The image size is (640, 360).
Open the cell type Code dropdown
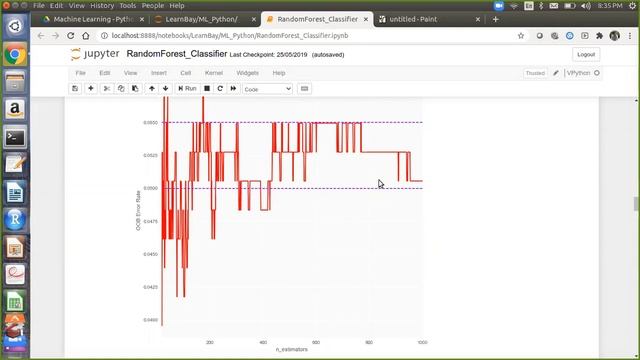(267, 89)
